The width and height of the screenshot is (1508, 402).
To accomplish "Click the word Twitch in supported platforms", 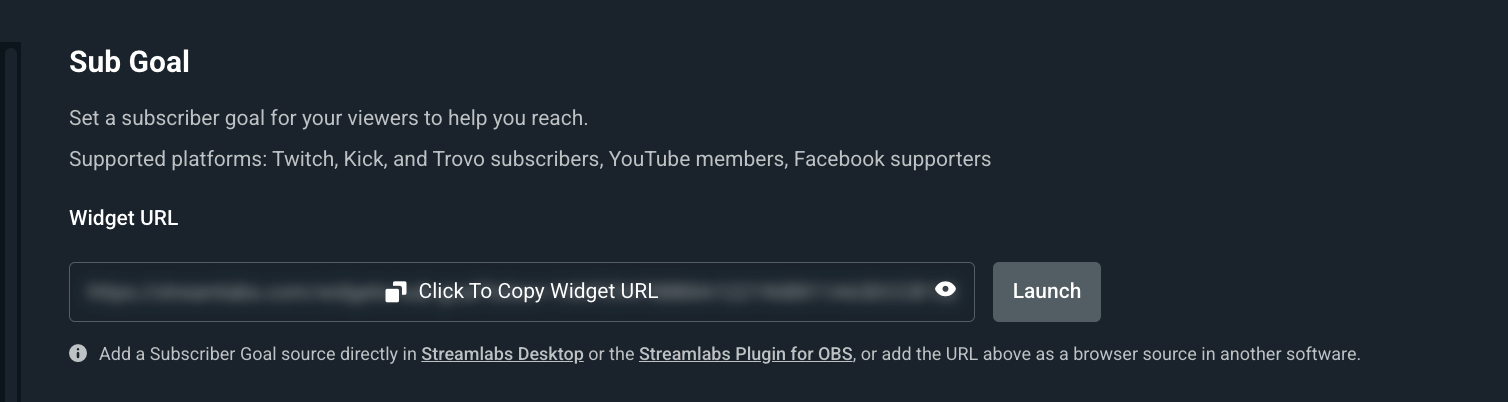I will point(302,159).
